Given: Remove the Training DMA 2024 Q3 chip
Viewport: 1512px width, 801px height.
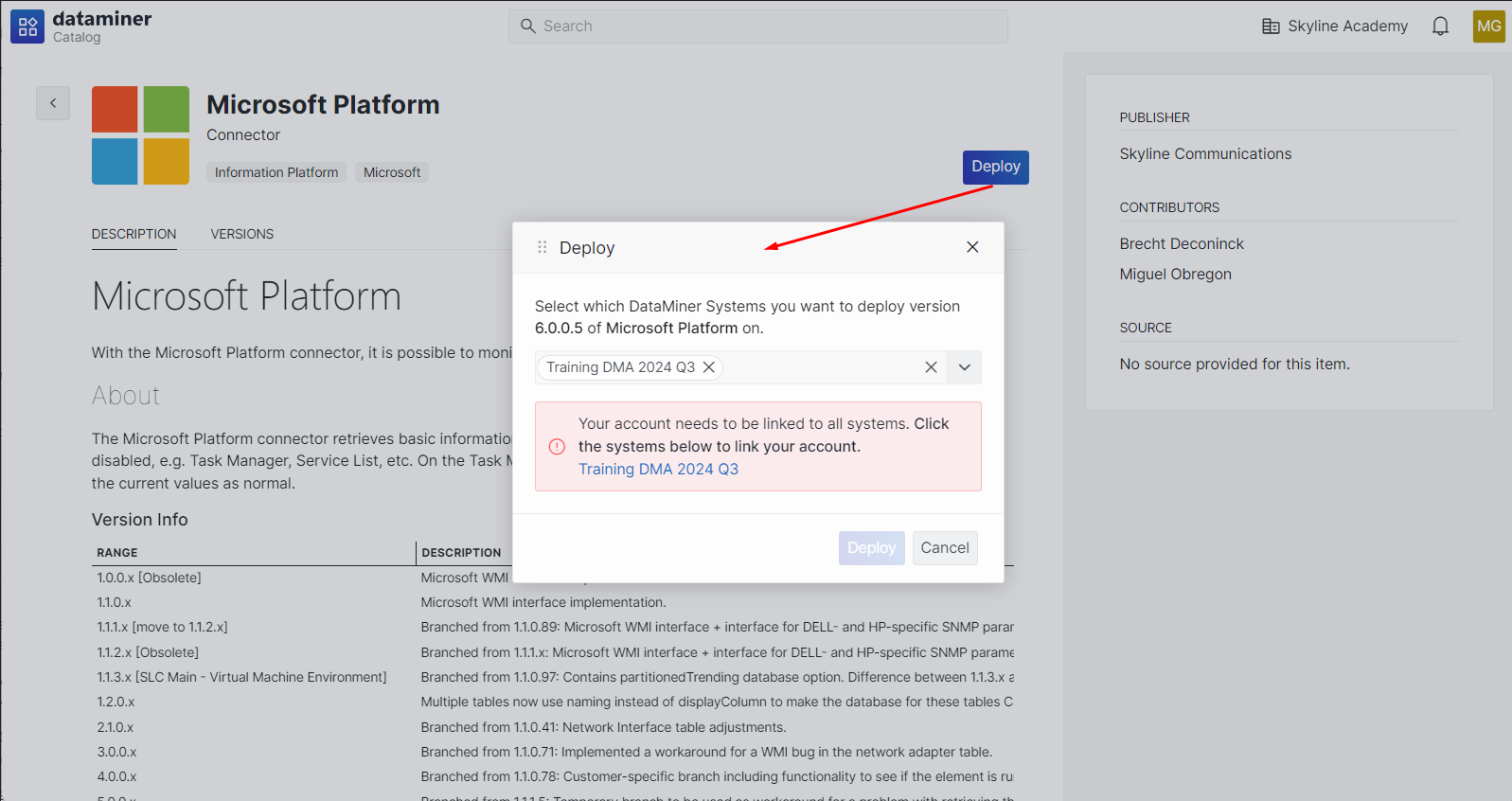Looking at the screenshot, I should 708,367.
